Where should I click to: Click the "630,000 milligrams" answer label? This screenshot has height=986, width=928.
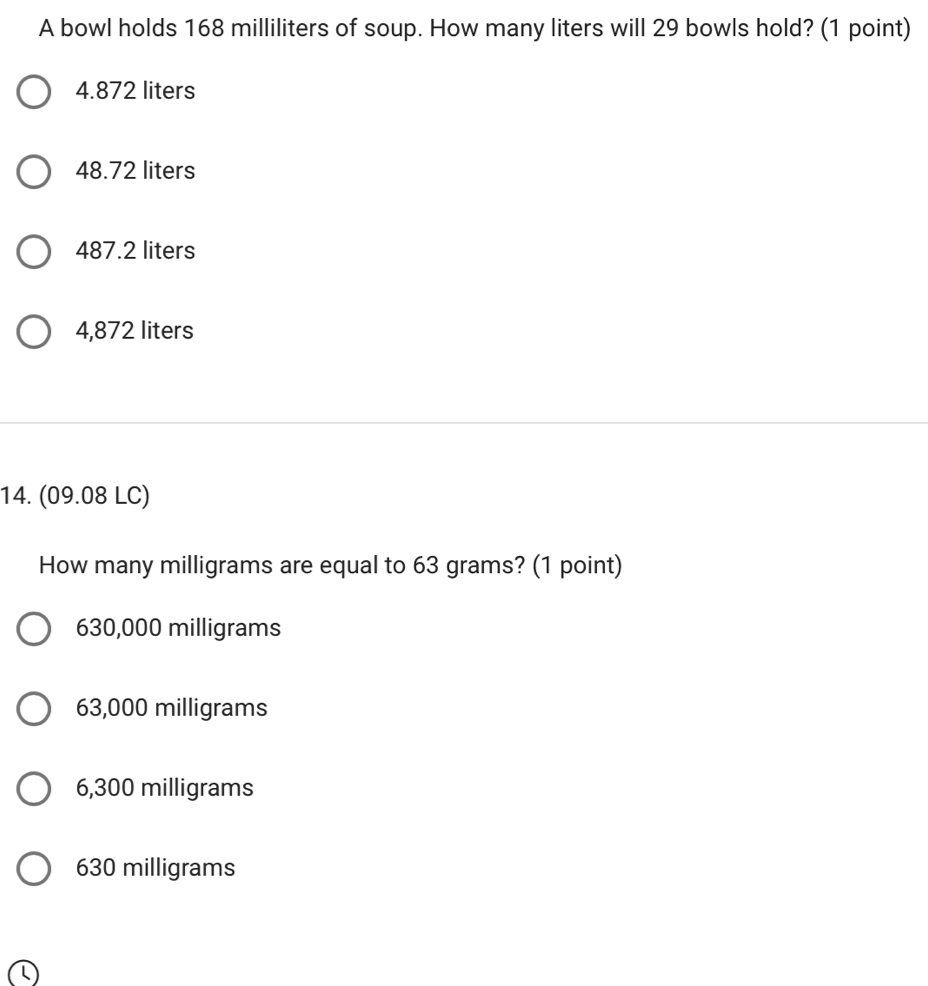(178, 628)
